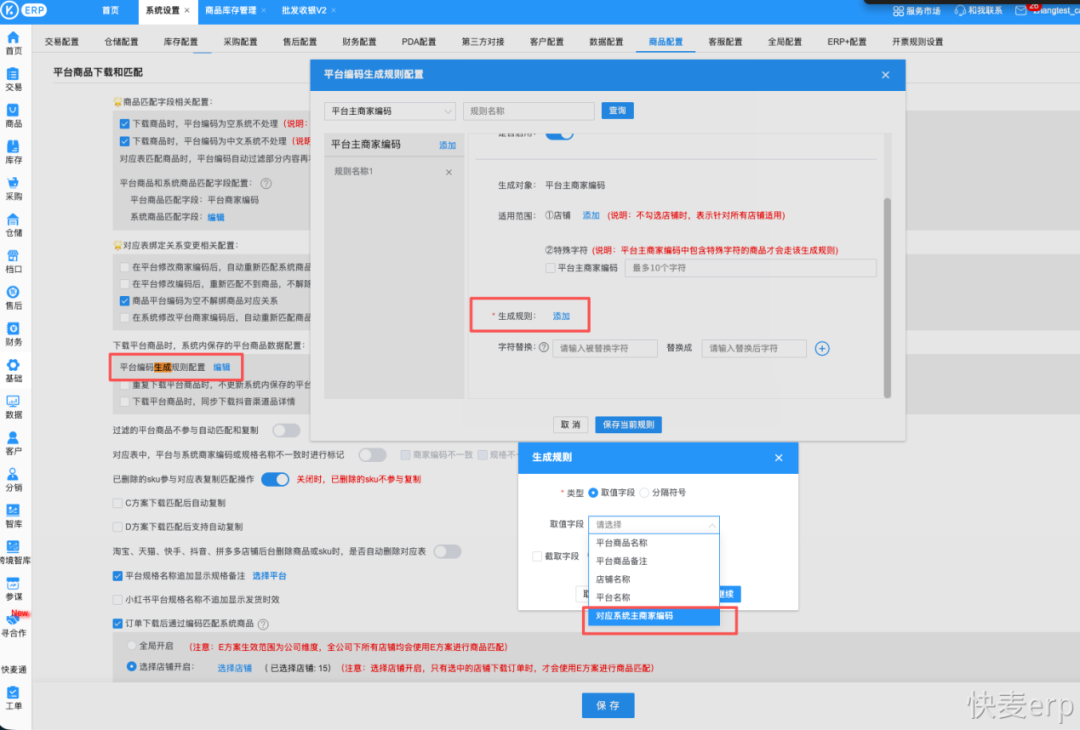Choose 对应系统主商家编码 from dropdown list

point(654,616)
